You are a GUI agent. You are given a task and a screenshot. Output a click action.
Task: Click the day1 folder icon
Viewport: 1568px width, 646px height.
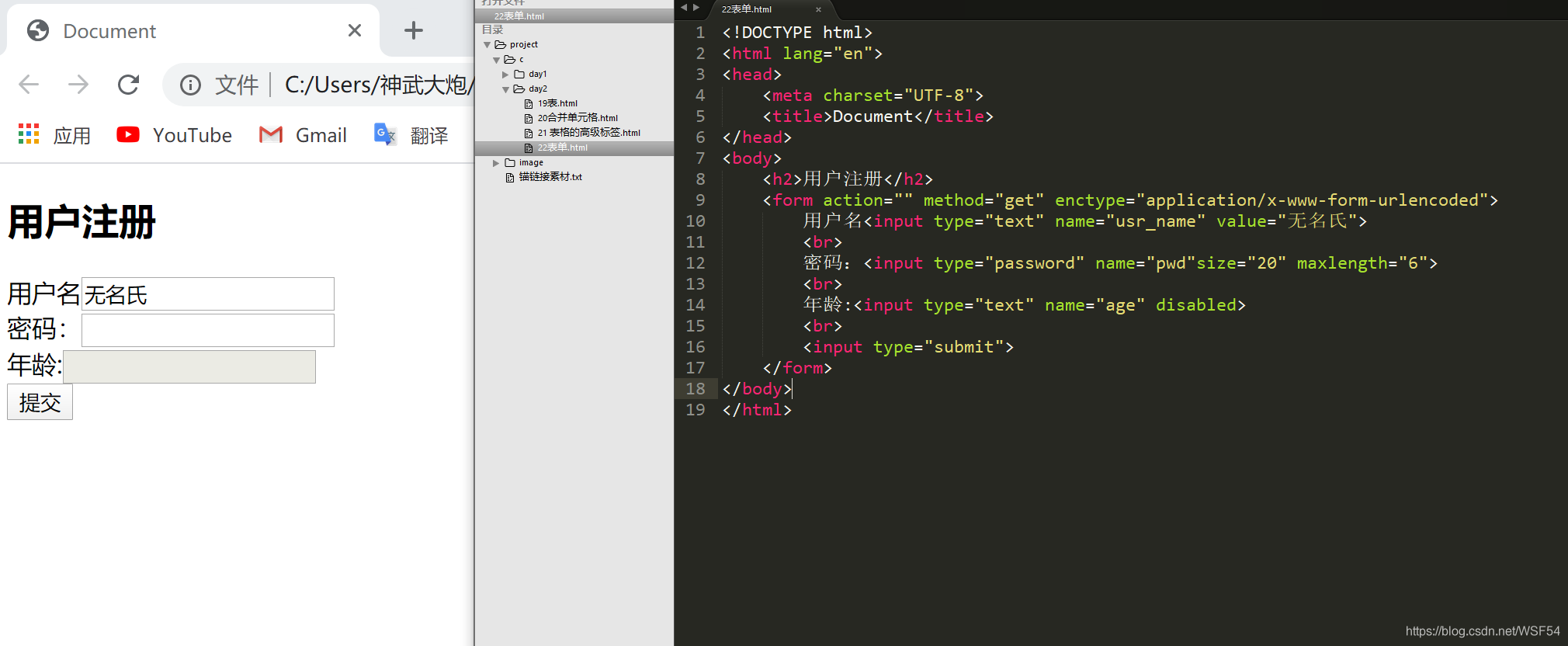coord(519,75)
